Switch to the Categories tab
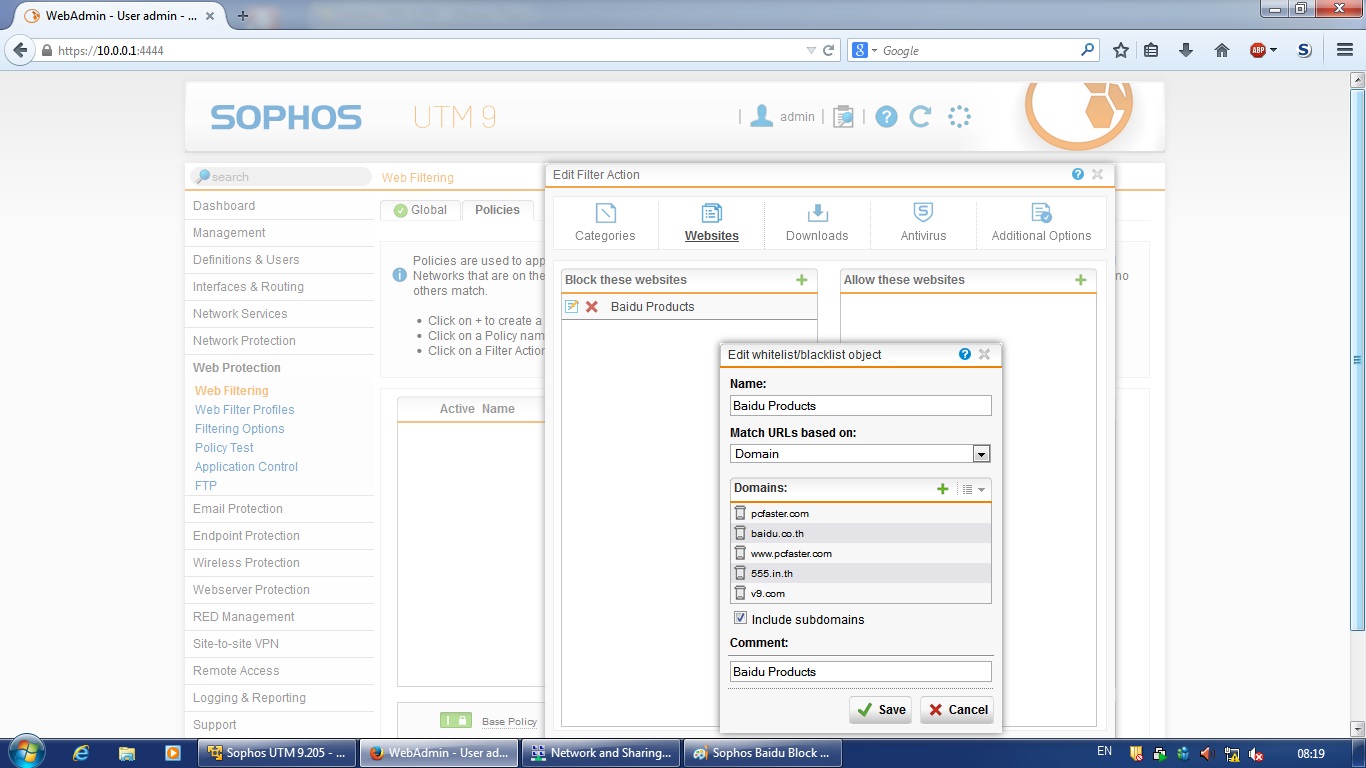 pos(605,223)
